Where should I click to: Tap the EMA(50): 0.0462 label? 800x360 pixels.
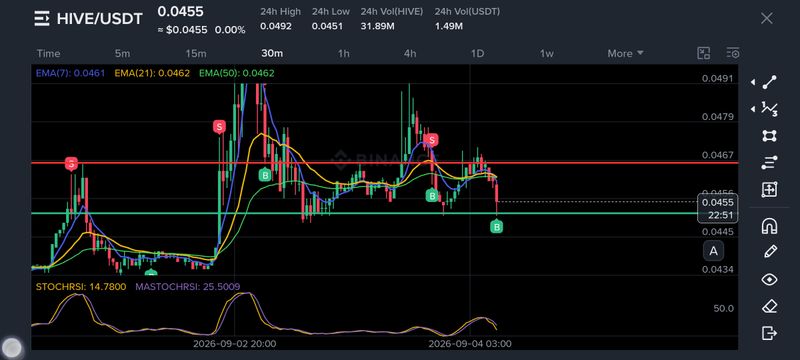pos(237,73)
